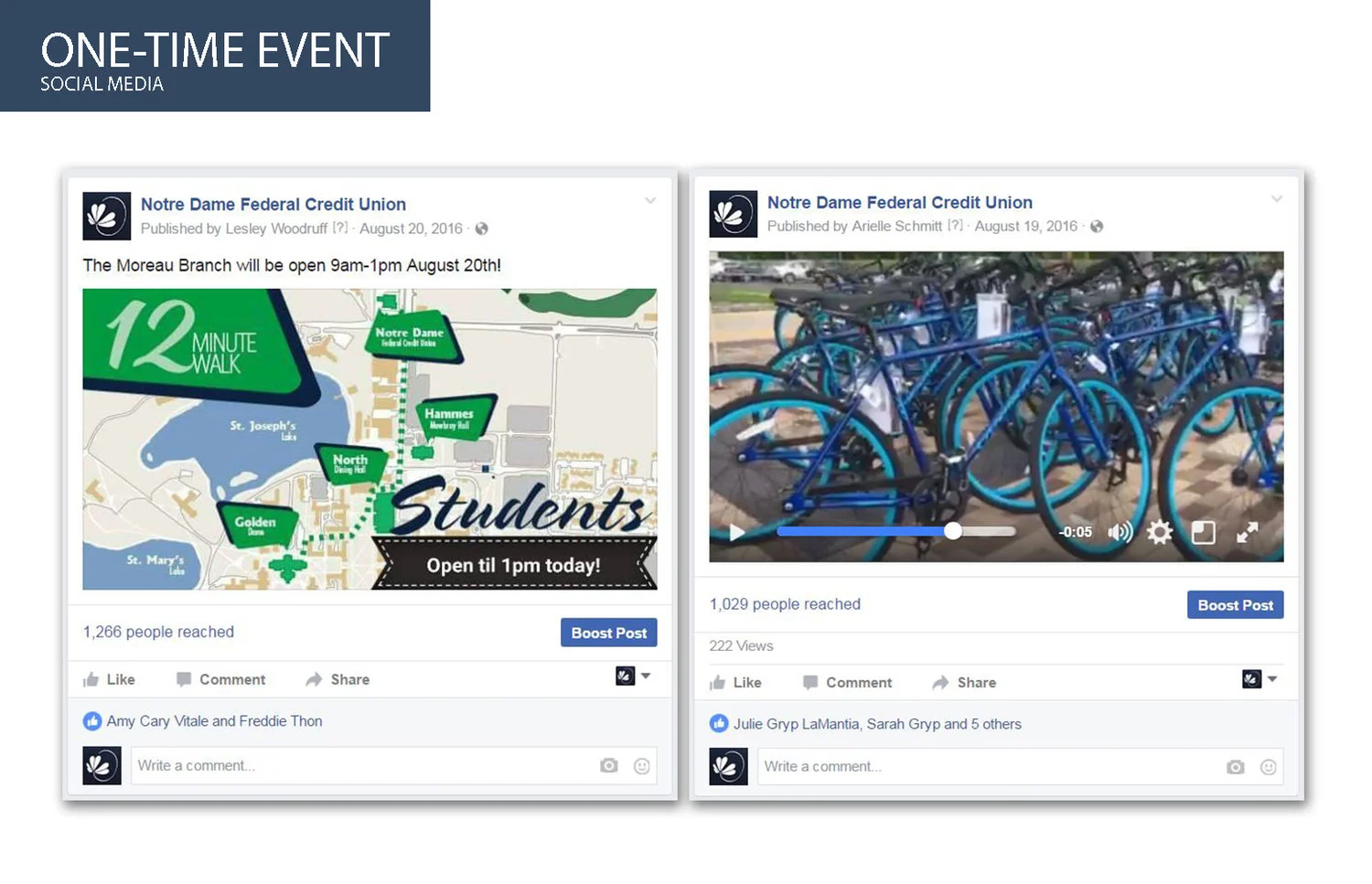Open options chevron on August 20 post
This screenshot has width=1372, height=884.
click(x=650, y=200)
